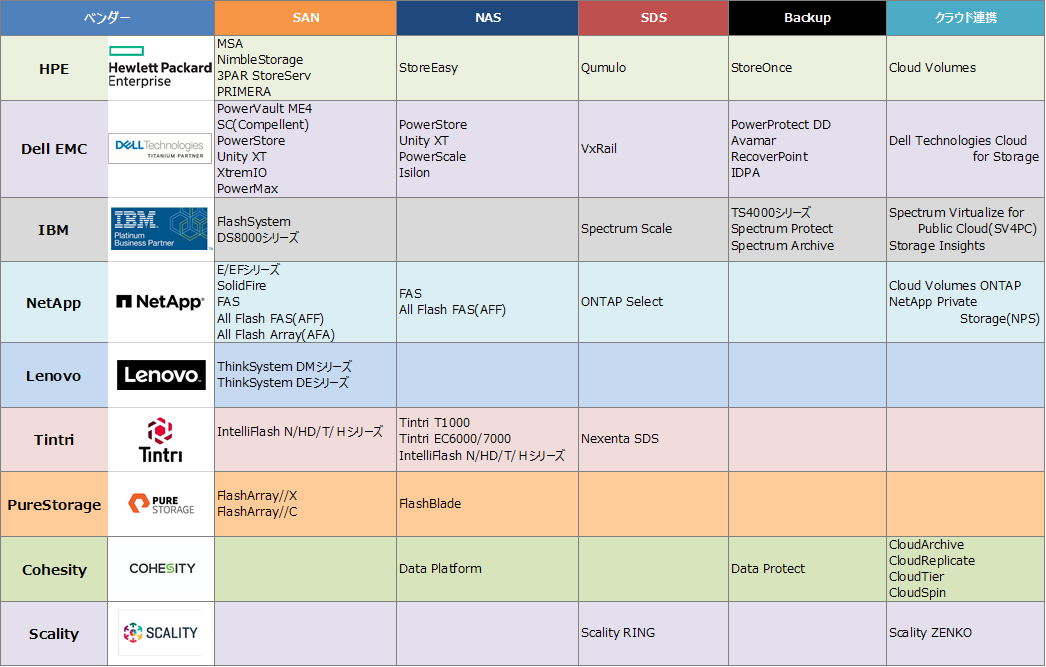The width and height of the screenshot is (1046, 667).
Task: Select the クラウド連携 column header
Action: [965, 18]
